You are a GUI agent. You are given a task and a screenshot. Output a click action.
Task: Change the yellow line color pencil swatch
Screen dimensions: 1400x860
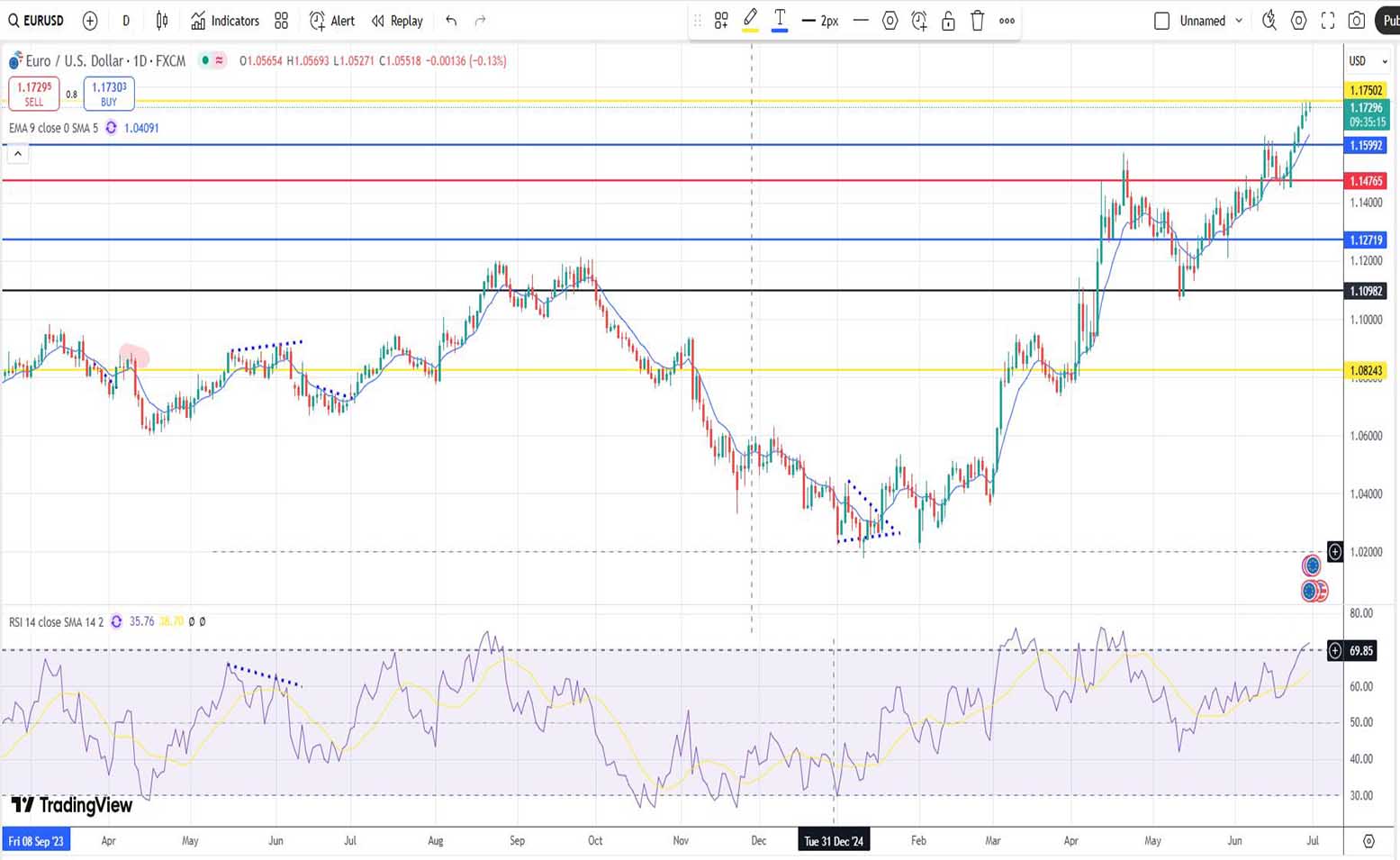[x=750, y=21]
